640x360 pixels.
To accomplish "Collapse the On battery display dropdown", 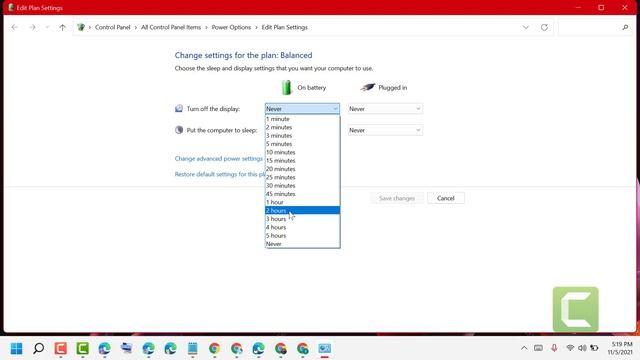I will [302, 109].
